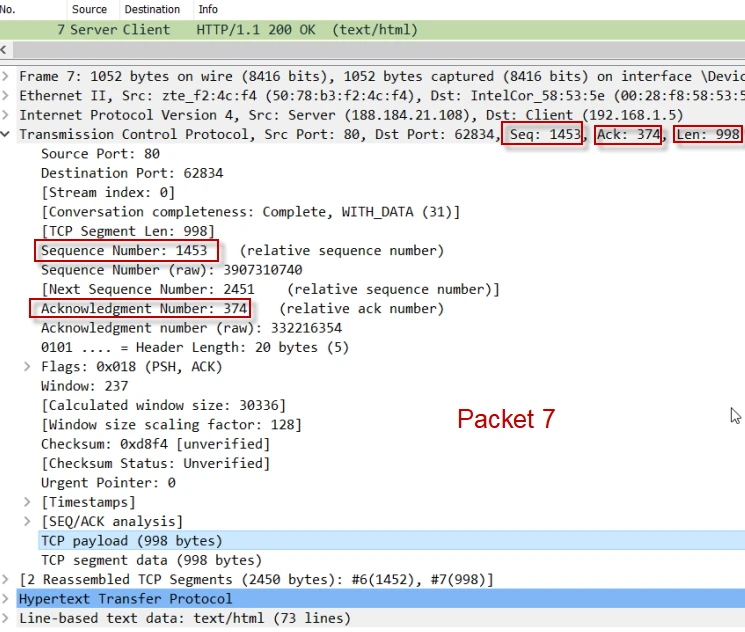The image size is (745, 632).
Task: Select the Sequence Number: 1453 field
Action: (126, 251)
